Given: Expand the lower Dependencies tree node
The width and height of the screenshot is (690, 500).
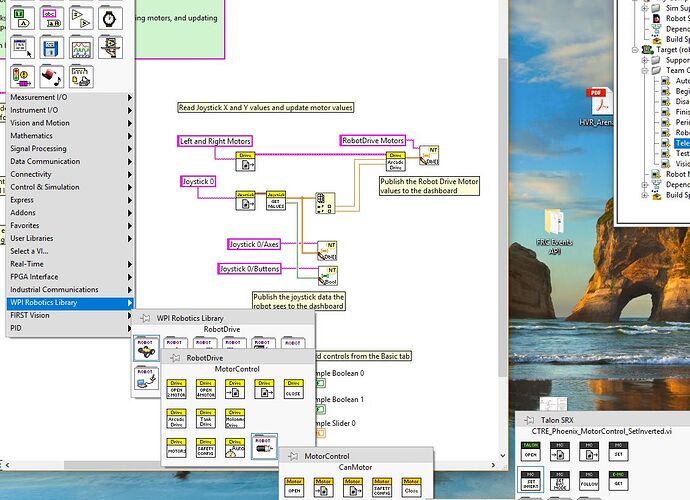Looking at the screenshot, I should tap(645, 185).
